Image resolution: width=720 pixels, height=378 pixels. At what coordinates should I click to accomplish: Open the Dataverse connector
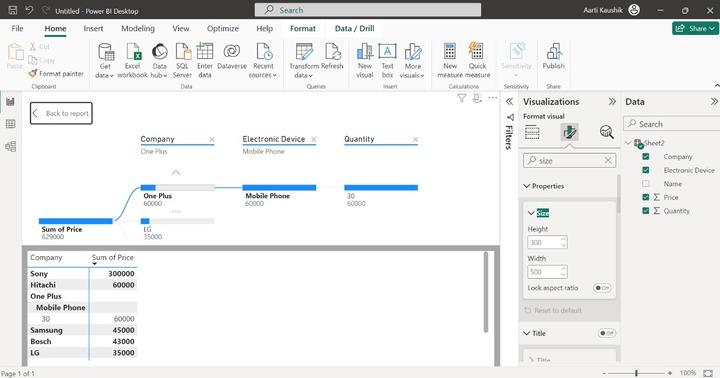(x=232, y=57)
